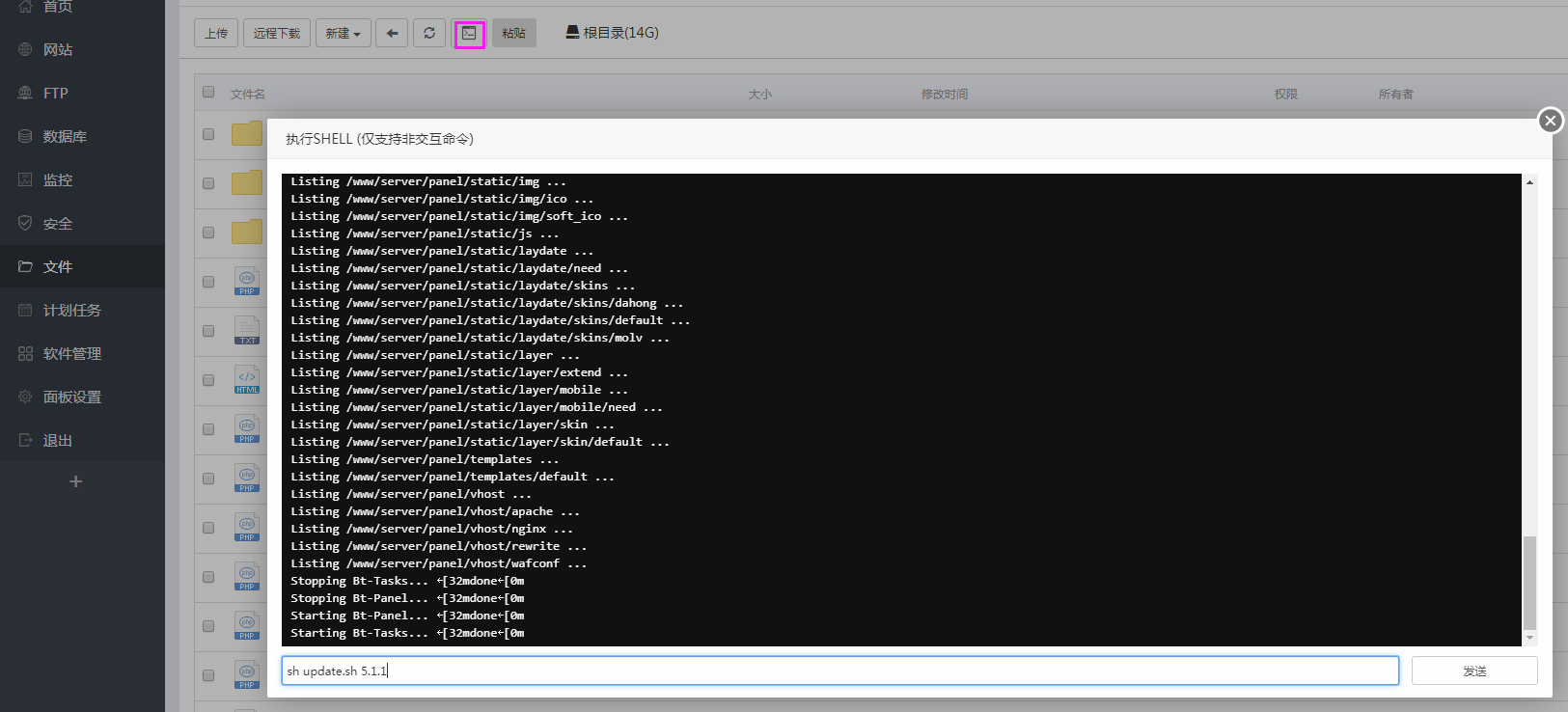Screen dimensions: 1568x712
Task: Click the folder icon beside 文件
Action: tap(25, 266)
